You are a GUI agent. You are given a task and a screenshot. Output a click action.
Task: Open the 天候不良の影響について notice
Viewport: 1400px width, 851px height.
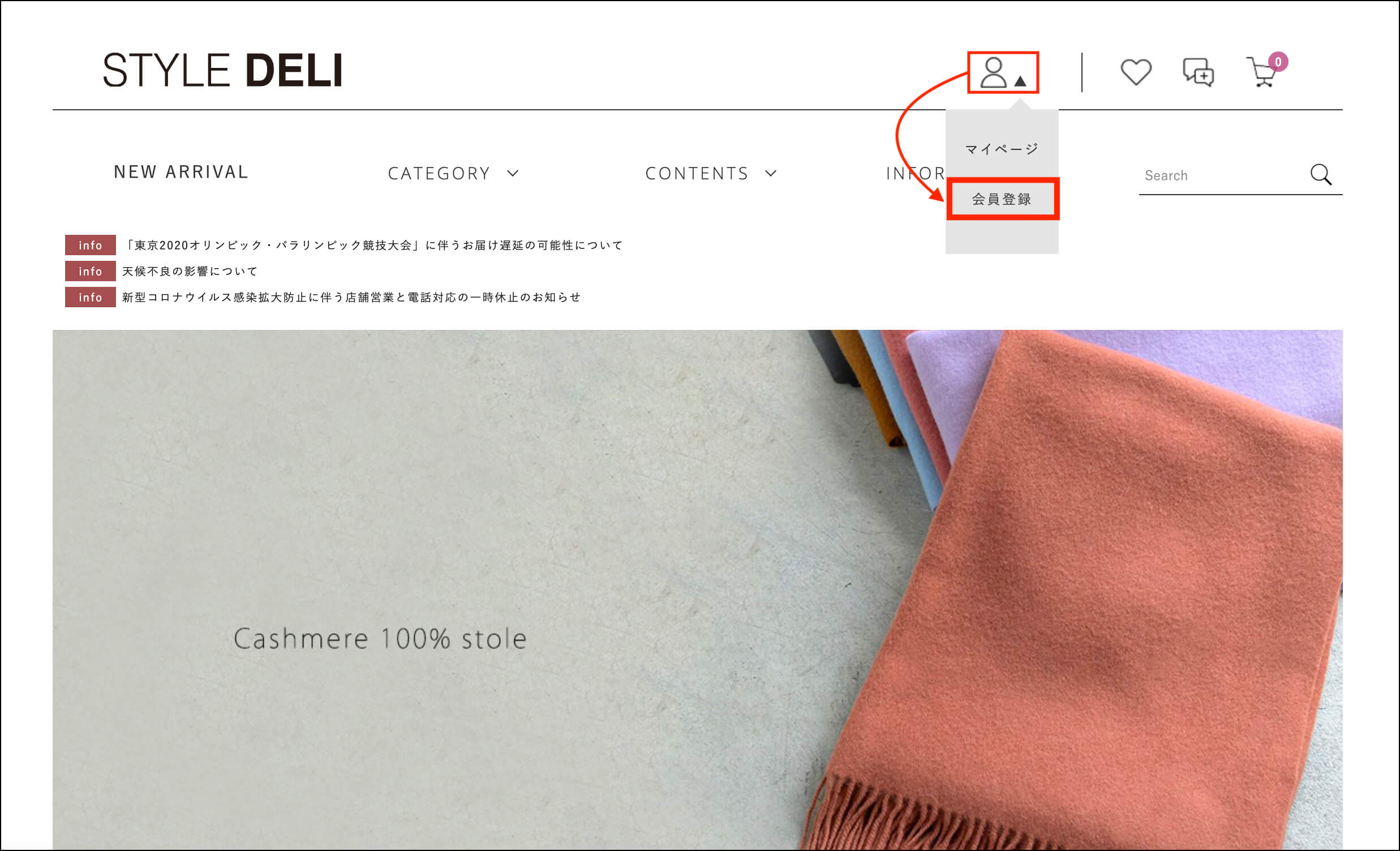(x=190, y=271)
